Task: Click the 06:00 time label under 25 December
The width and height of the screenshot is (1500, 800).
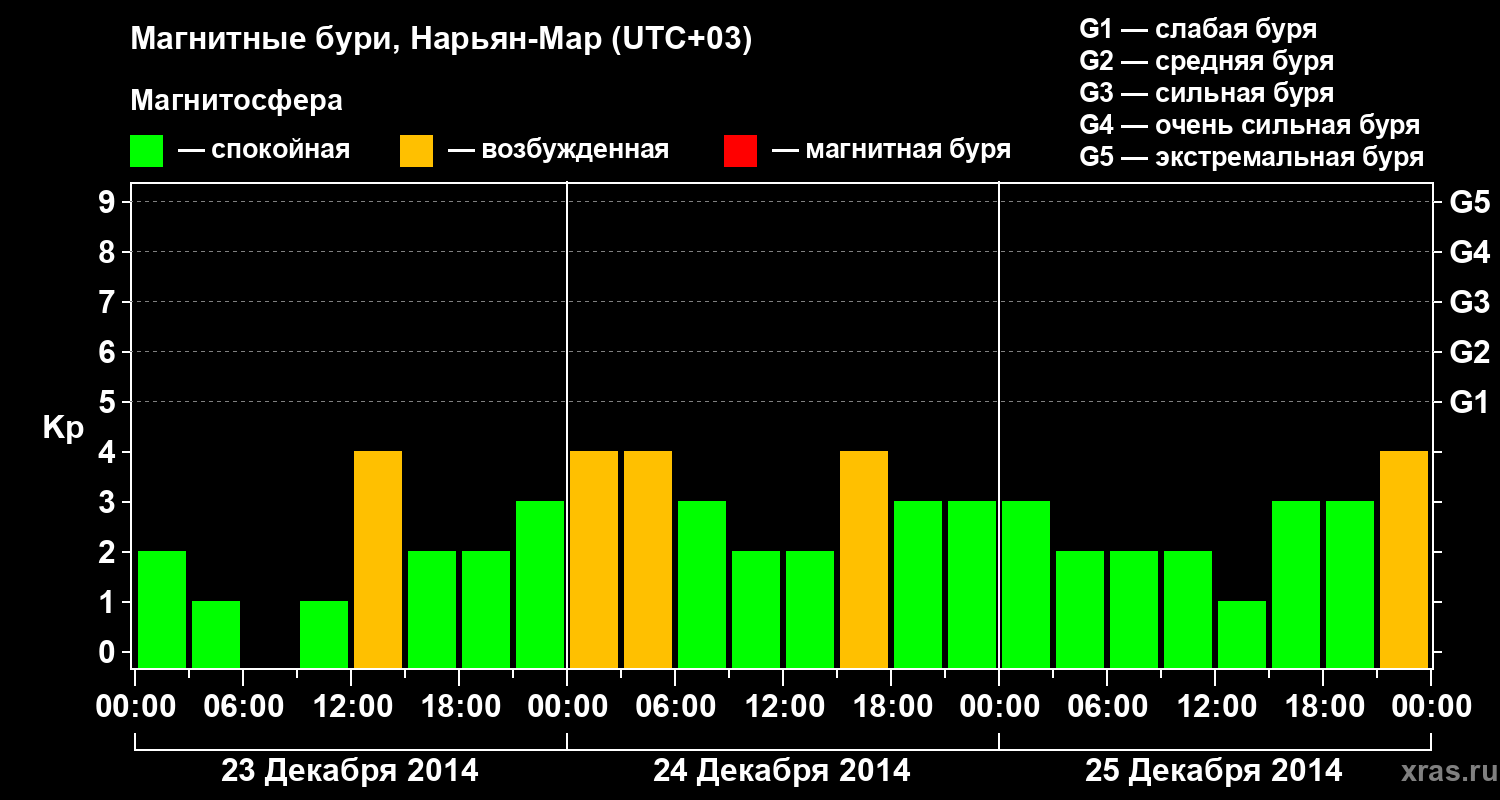Action: tap(1106, 707)
